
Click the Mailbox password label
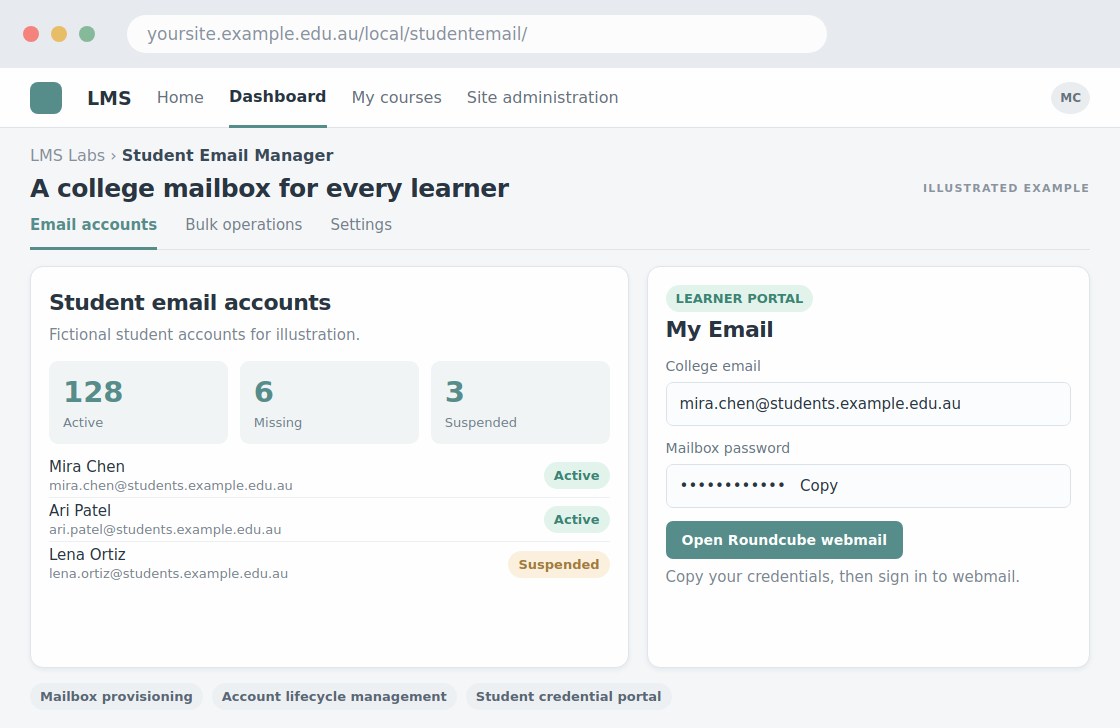click(x=728, y=448)
